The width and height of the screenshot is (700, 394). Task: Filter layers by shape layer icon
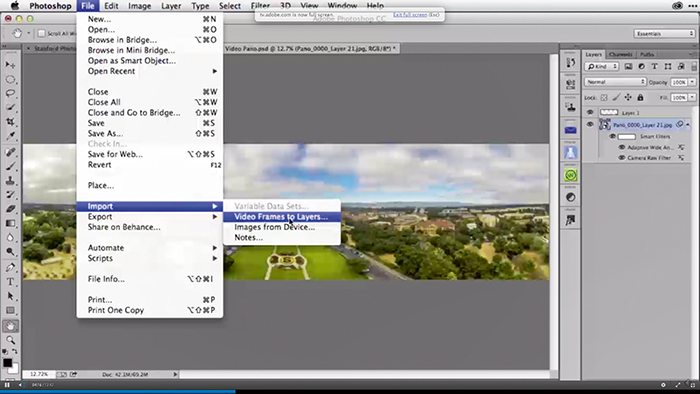click(668, 66)
